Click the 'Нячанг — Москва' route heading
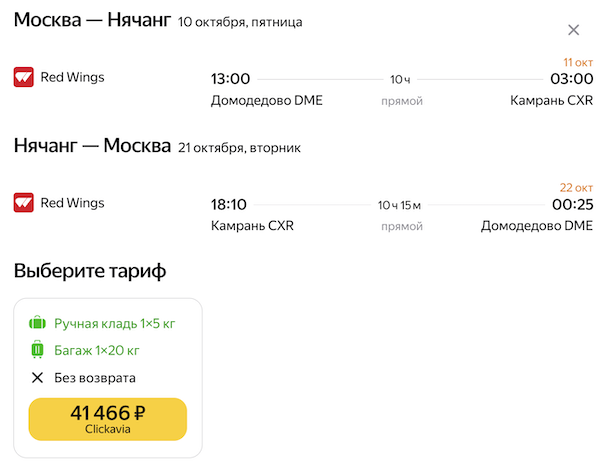Image resolution: width=600 pixels, height=465 pixels. pyautogui.click(x=92, y=147)
